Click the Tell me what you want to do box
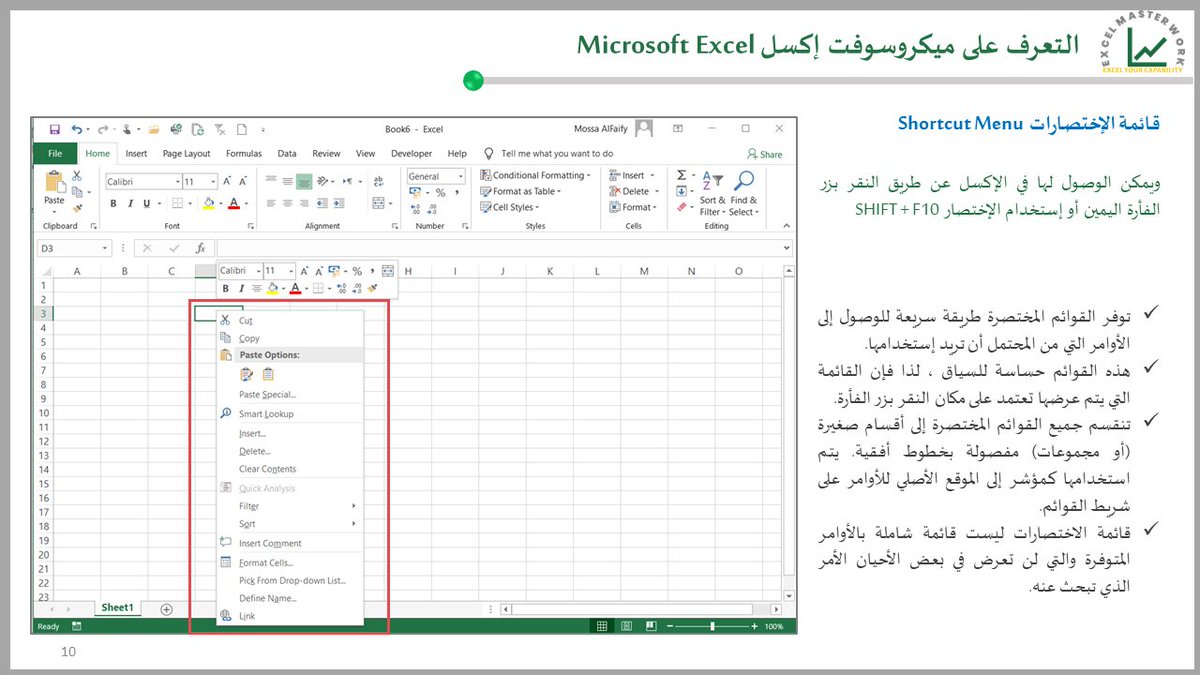This screenshot has width=1200, height=675. [548, 154]
